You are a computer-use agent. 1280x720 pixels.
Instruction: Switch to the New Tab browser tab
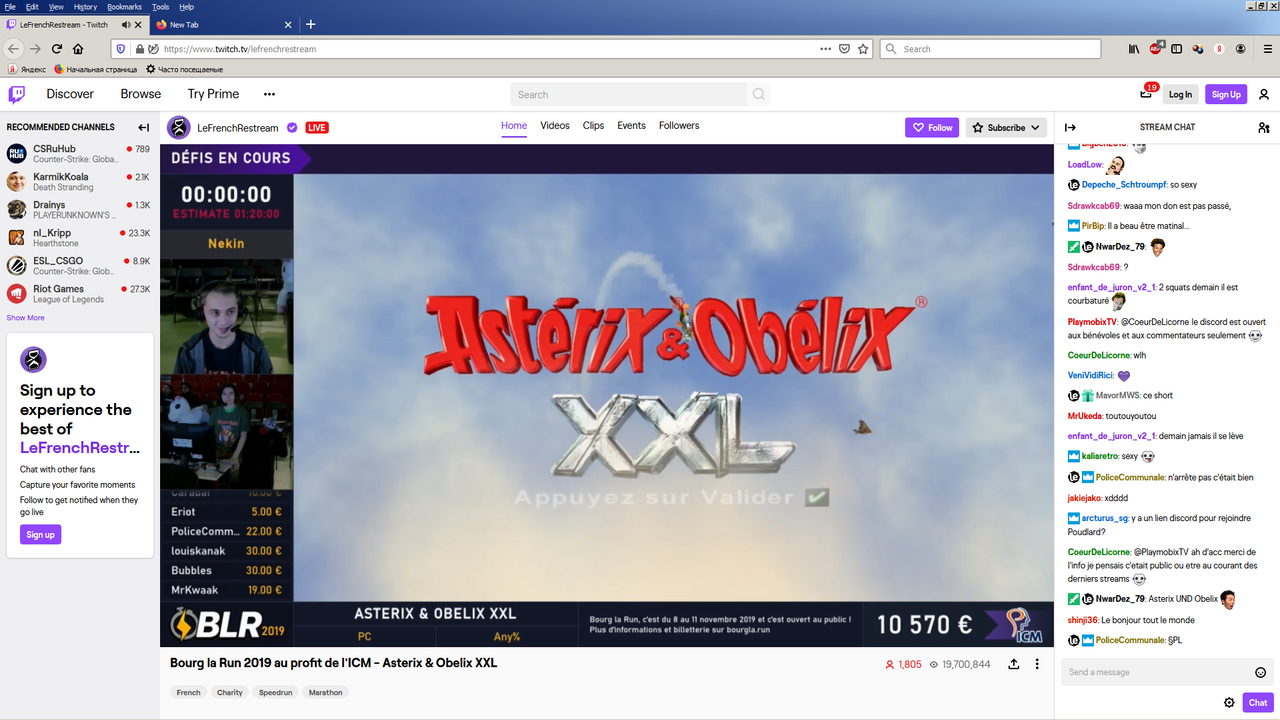coord(225,24)
